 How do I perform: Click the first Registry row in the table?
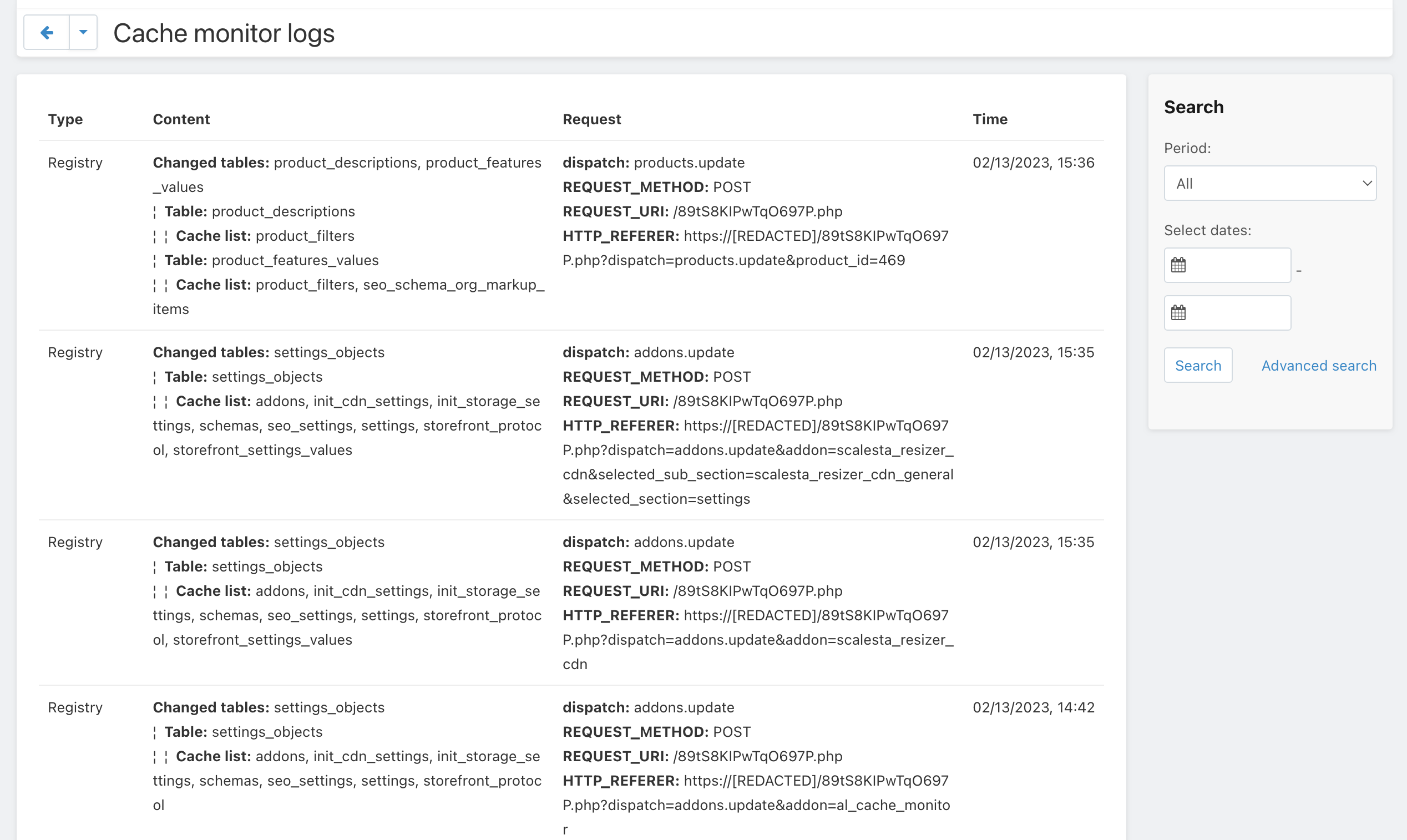tap(75, 163)
